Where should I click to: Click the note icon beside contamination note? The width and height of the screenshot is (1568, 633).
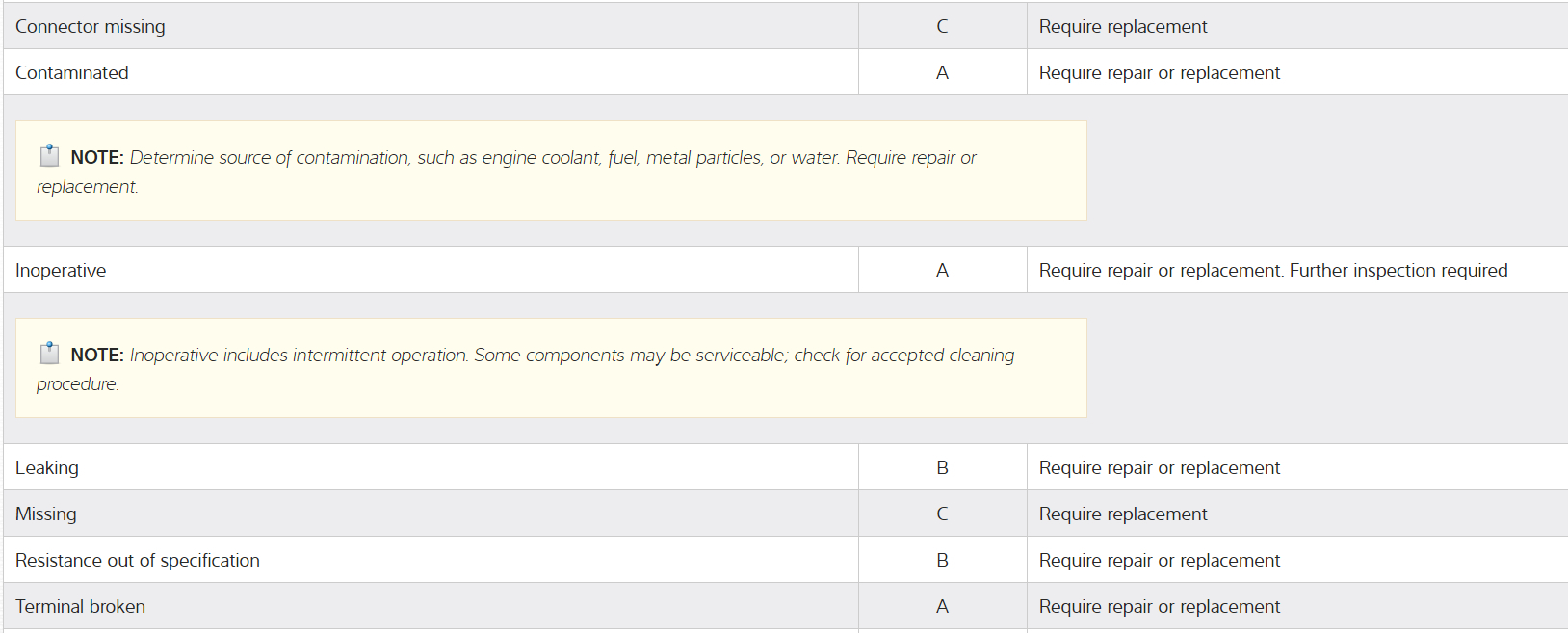coord(49,156)
